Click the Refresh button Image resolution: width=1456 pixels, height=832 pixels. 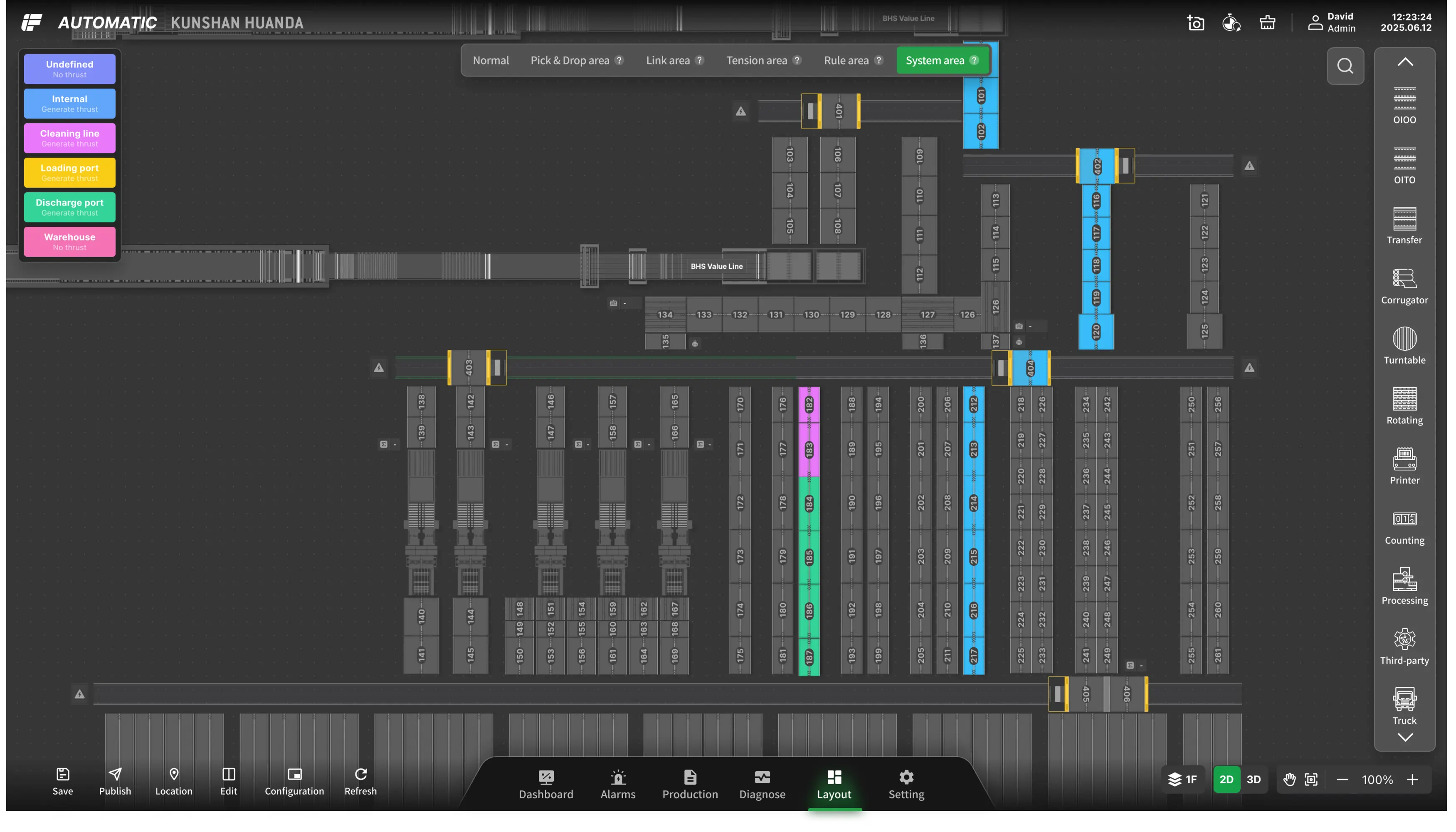360,781
